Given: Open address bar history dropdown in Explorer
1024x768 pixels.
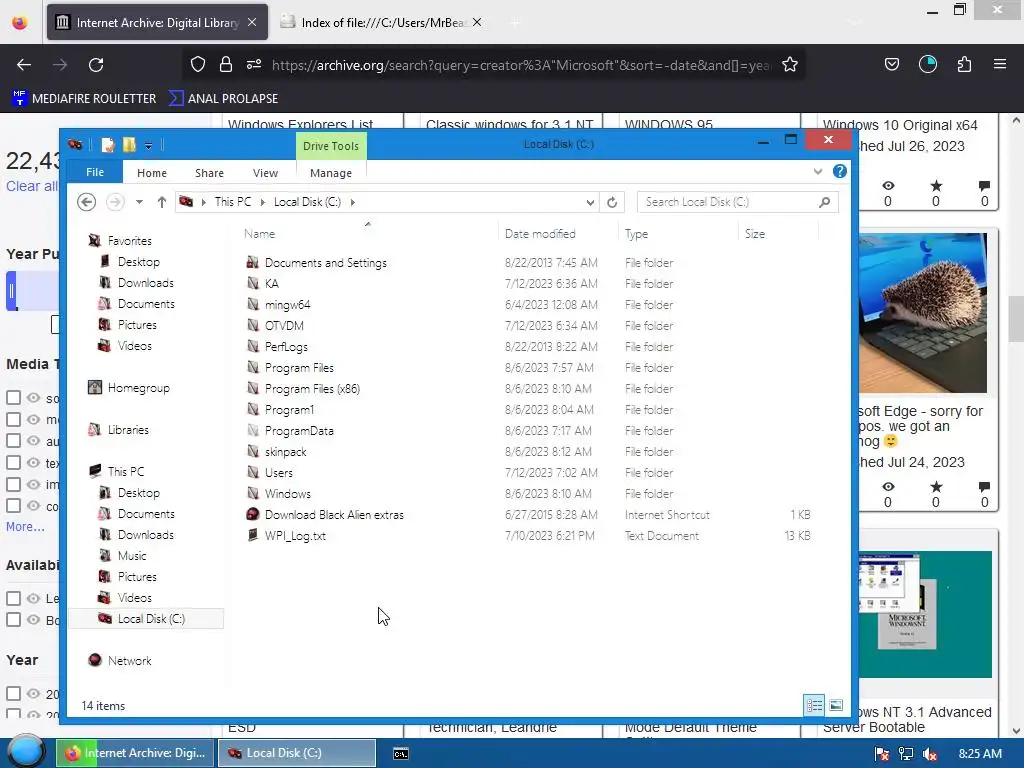Looking at the screenshot, I should coord(590,202).
